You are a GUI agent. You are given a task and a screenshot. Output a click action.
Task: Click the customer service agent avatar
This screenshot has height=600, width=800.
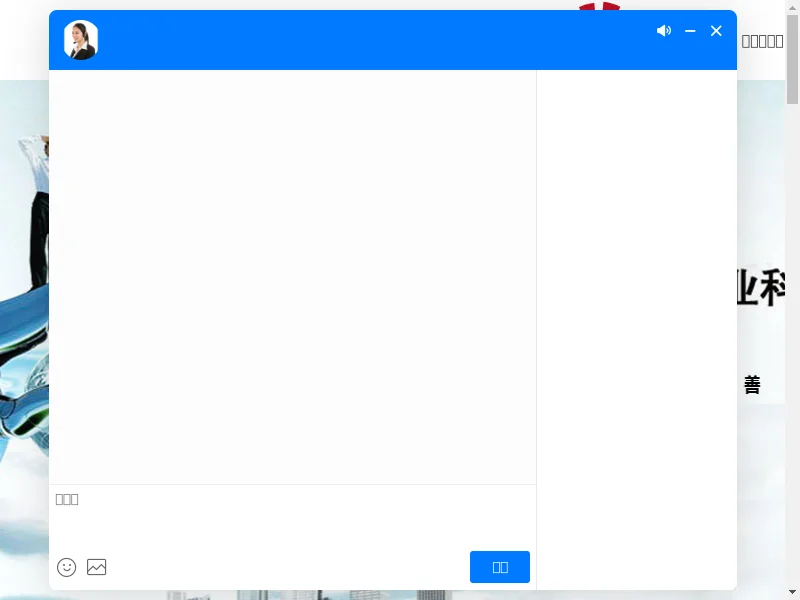pos(81,40)
